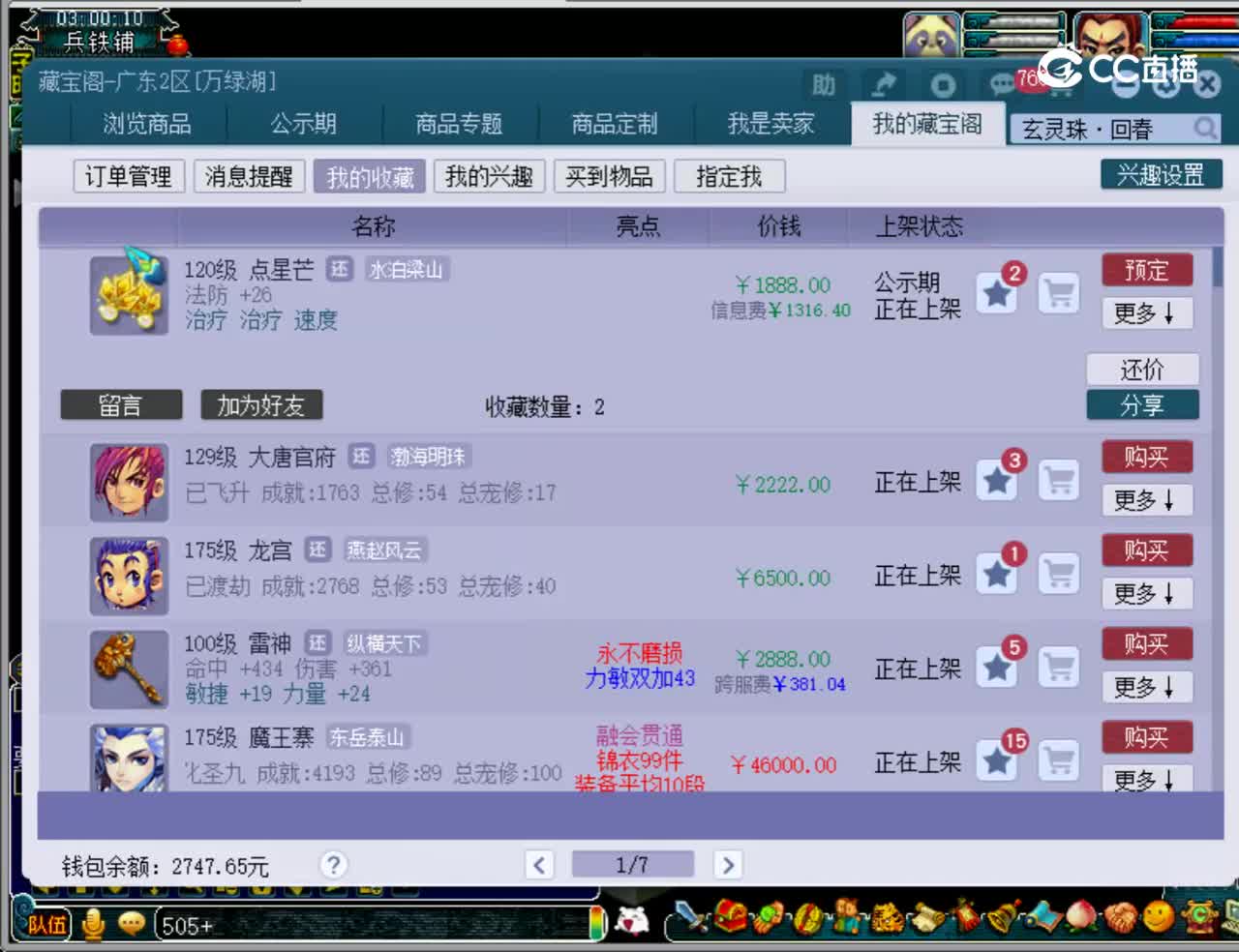
Task: Click the white bear icon in bottom bar
Action: coord(632,920)
